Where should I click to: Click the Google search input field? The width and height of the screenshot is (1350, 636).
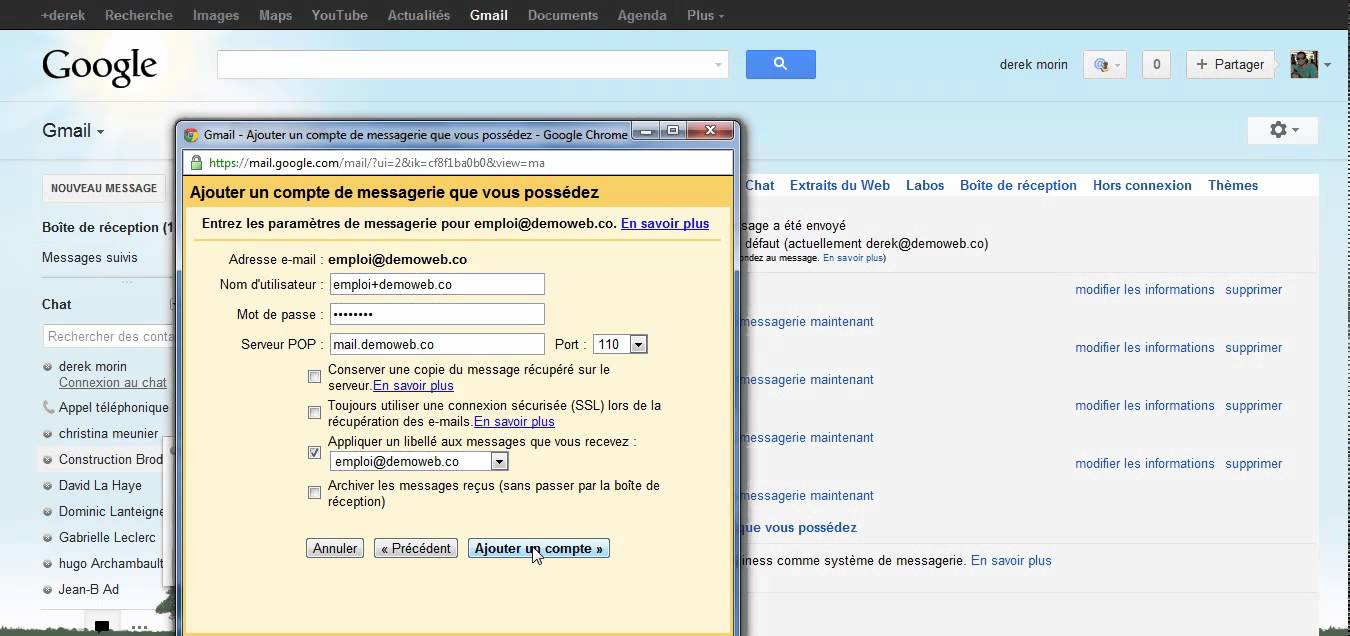[x=472, y=65]
